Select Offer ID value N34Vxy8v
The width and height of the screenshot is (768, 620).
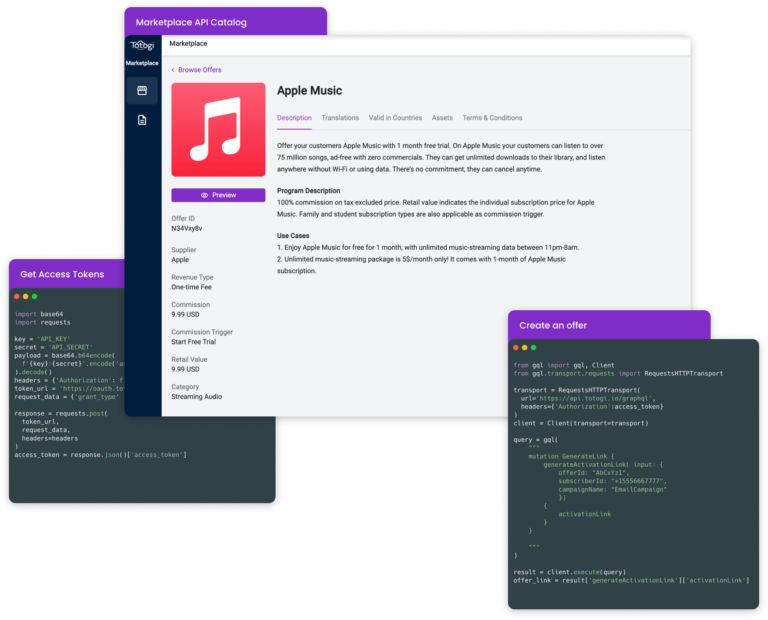click(187, 229)
